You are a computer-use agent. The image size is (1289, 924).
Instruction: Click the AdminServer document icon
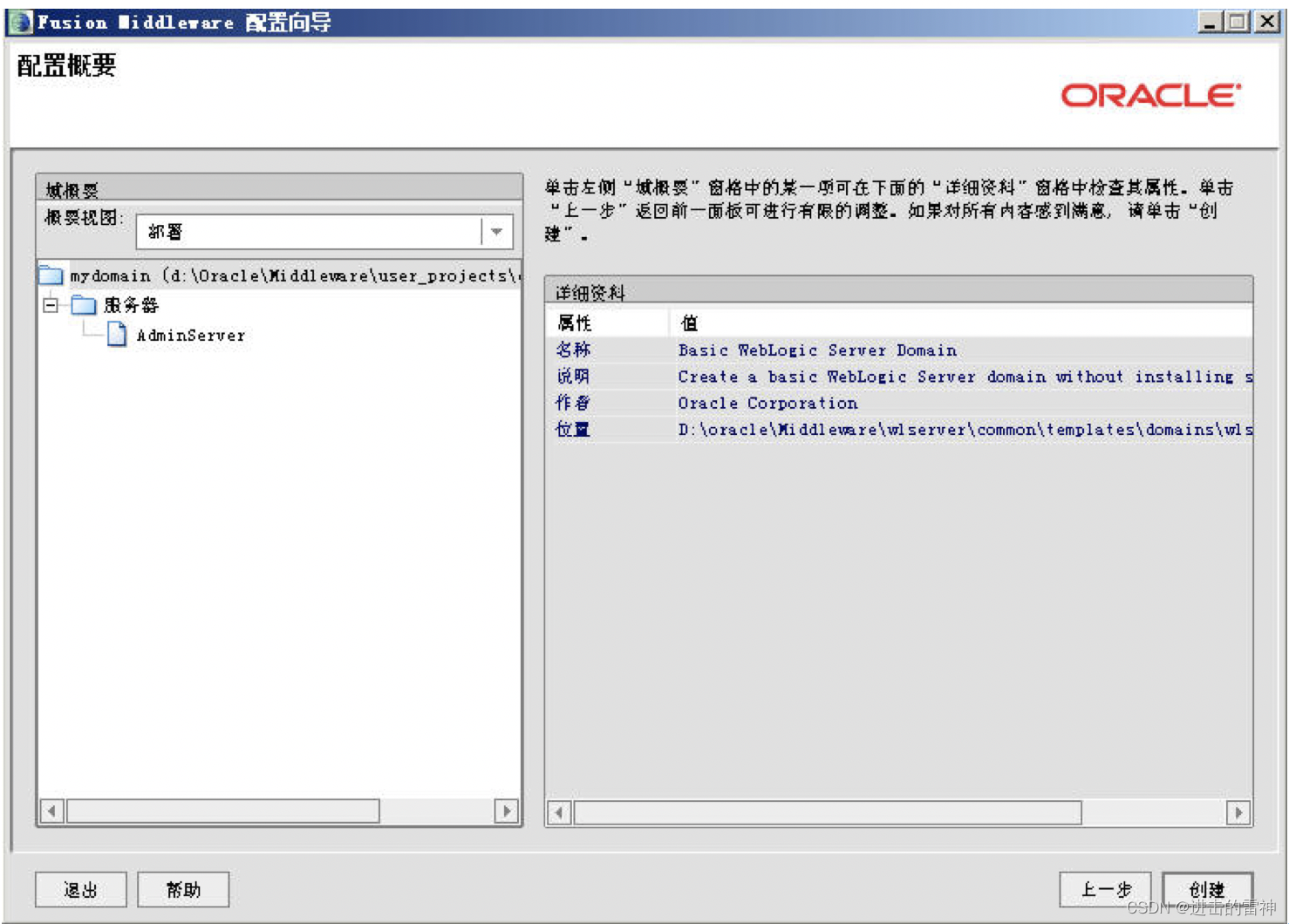[x=117, y=334]
